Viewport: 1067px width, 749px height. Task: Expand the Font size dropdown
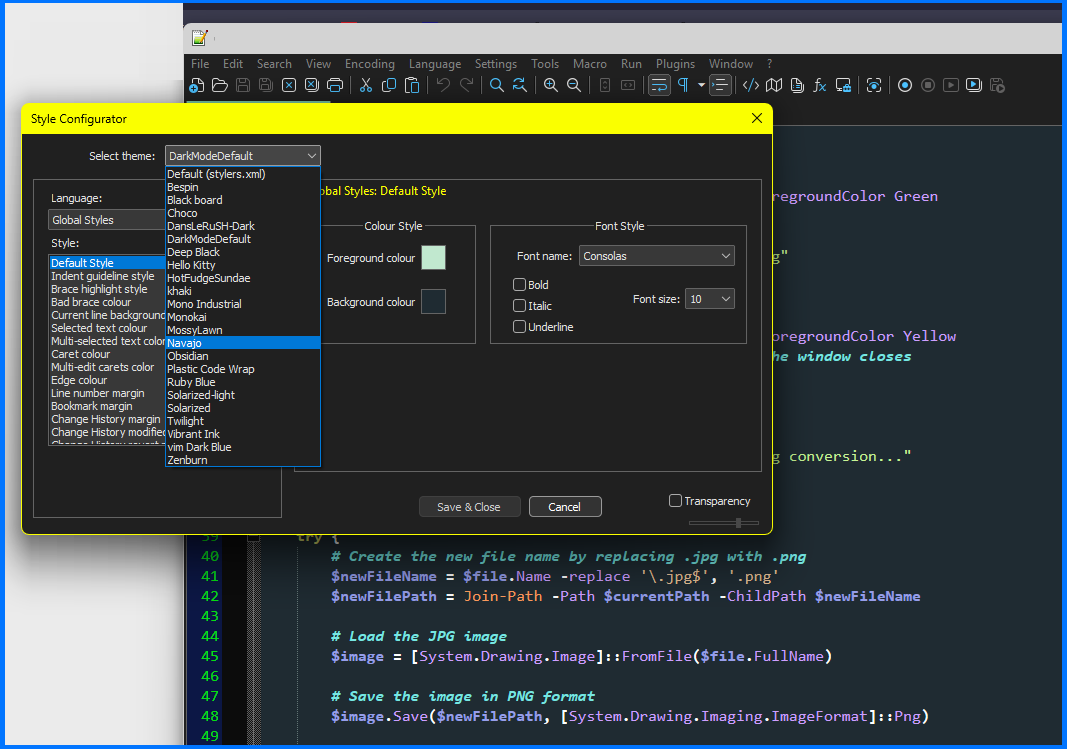[709, 299]
